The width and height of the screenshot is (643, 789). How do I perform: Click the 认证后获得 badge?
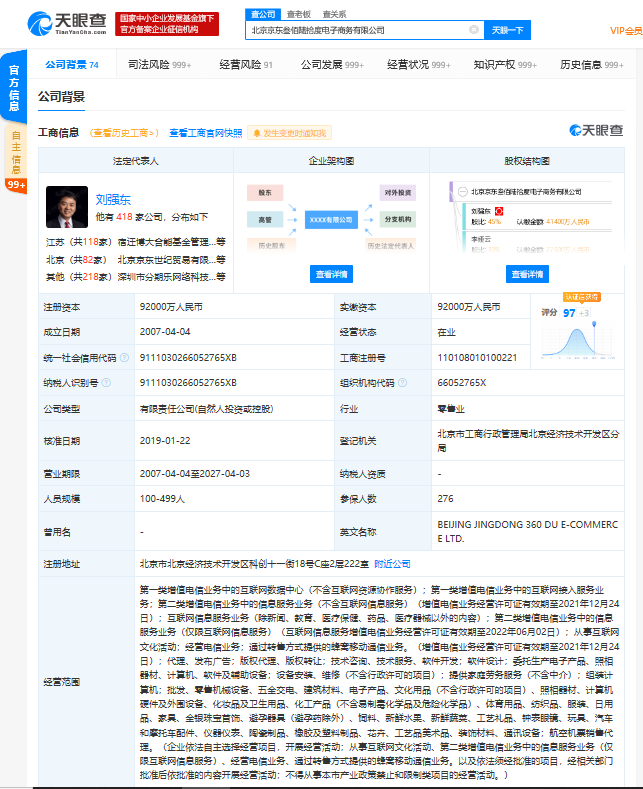[x=582, y=297]
